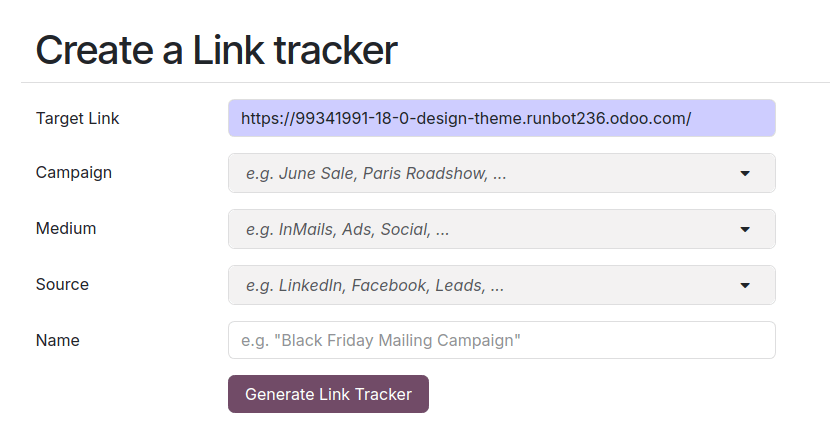This screenshot has height=442, width=830.
Task: Open the Source dropdown arrow
Action: pos(745,285)
